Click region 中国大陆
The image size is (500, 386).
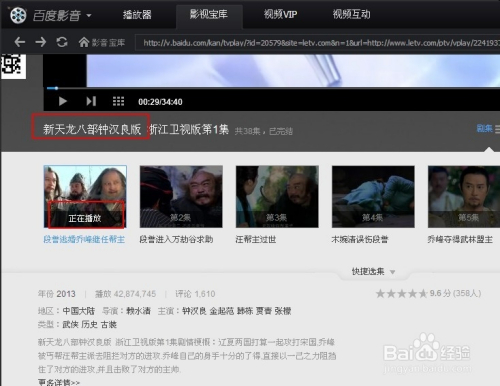tap(79, 311)
